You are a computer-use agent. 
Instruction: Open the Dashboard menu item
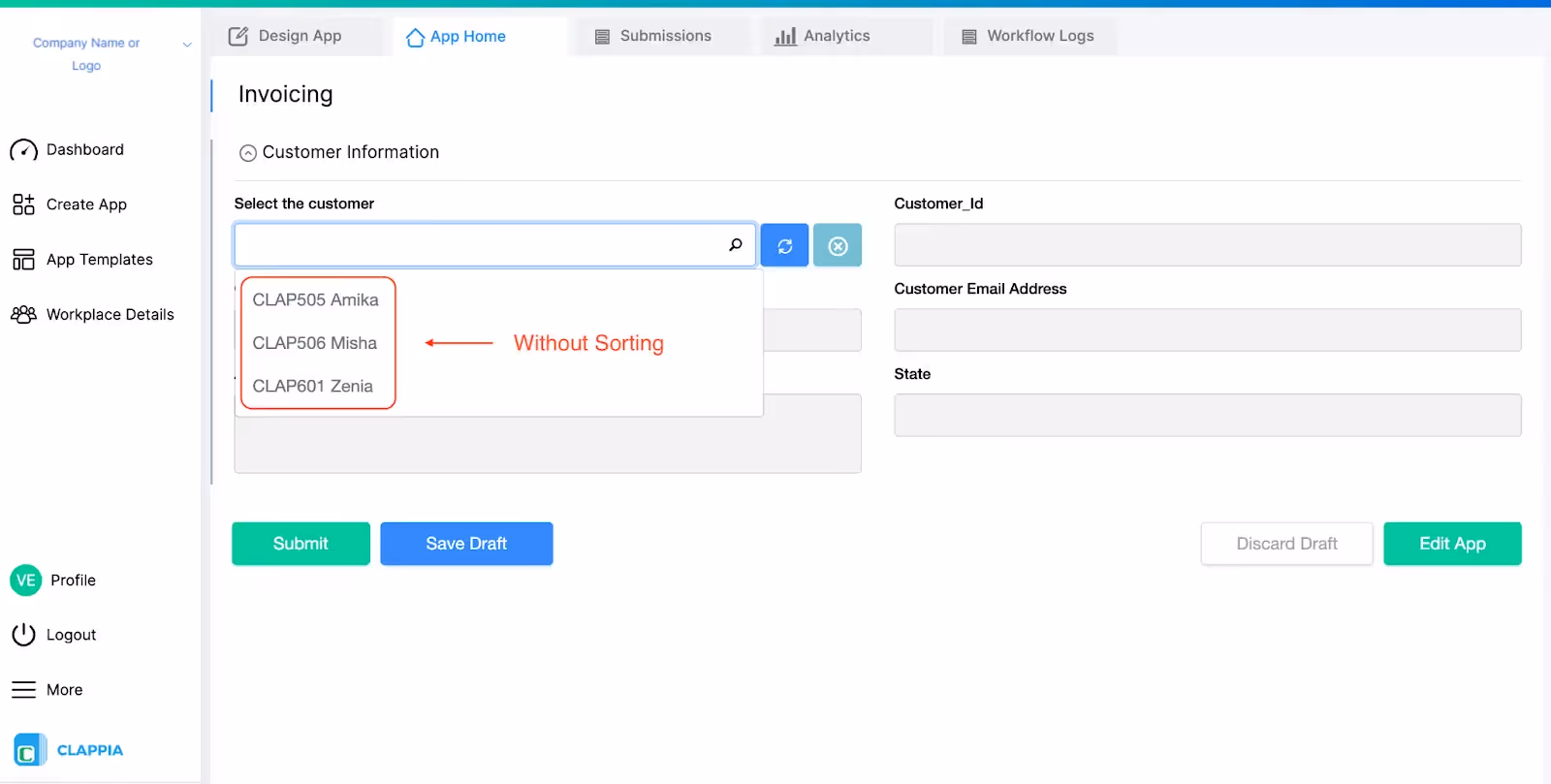pyautogui.click(x=85, y=150)
